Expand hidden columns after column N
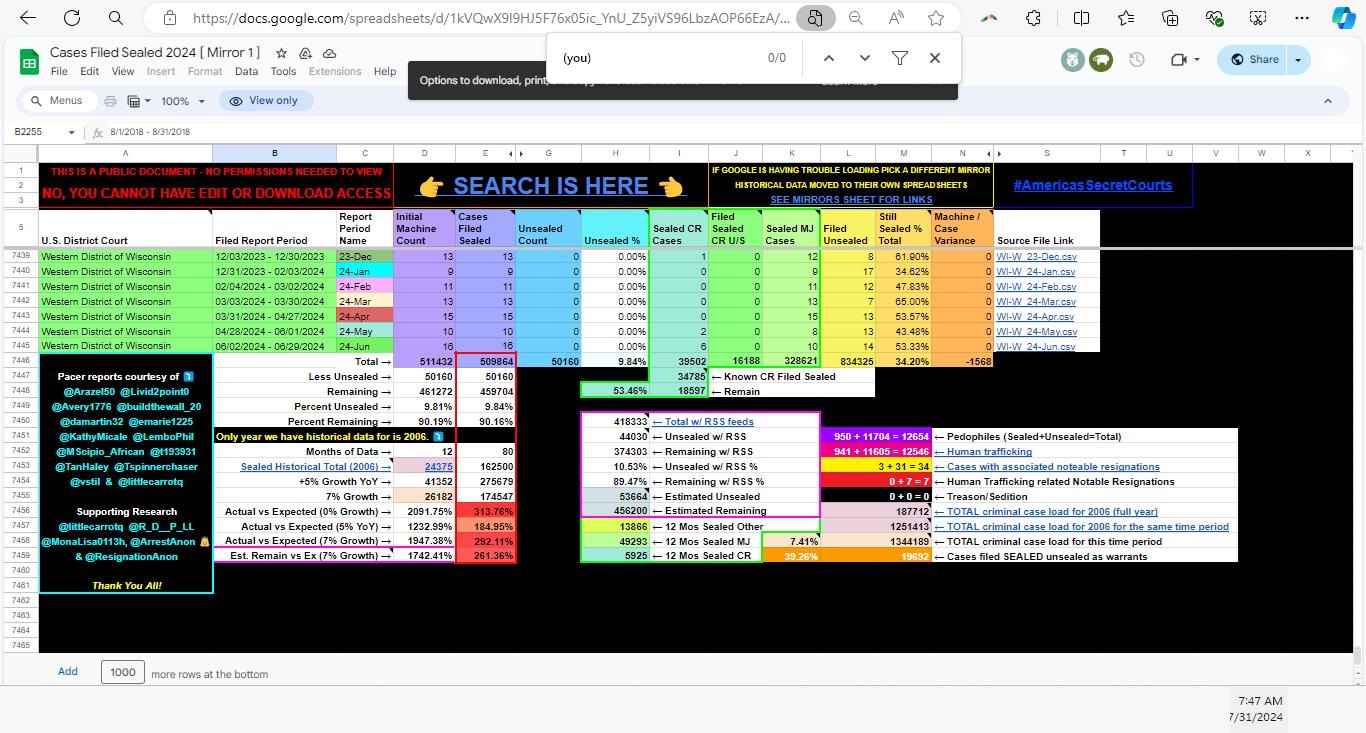 (994, 153)
